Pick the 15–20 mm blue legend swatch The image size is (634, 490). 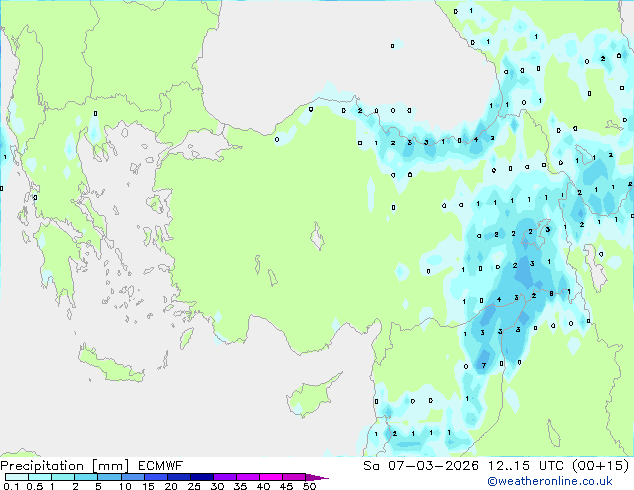pyautogui.click(x=155, y=477)
